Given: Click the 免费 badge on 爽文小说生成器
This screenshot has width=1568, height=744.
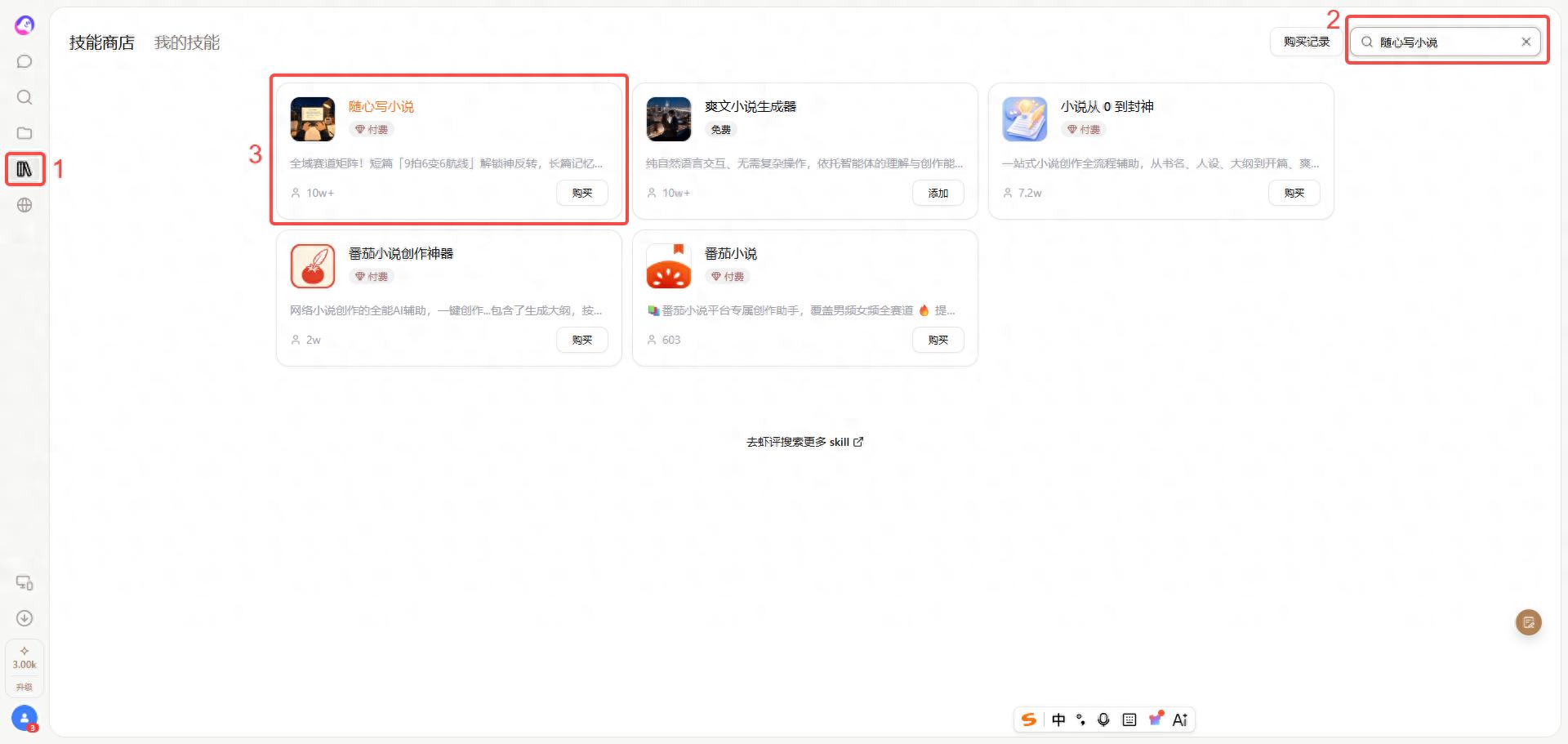Looking at the screenshot, I should click(x=721, y=130).
